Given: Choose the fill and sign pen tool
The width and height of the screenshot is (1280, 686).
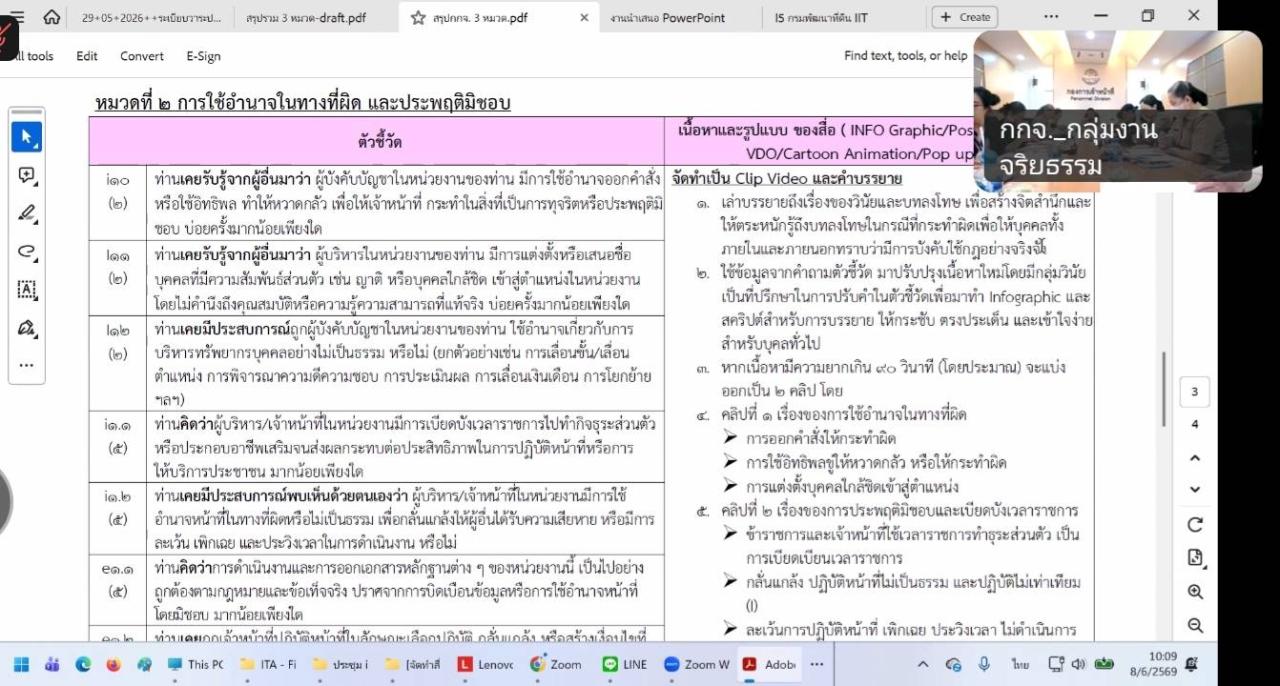Looking at the screenshot, I should [27, 327].
